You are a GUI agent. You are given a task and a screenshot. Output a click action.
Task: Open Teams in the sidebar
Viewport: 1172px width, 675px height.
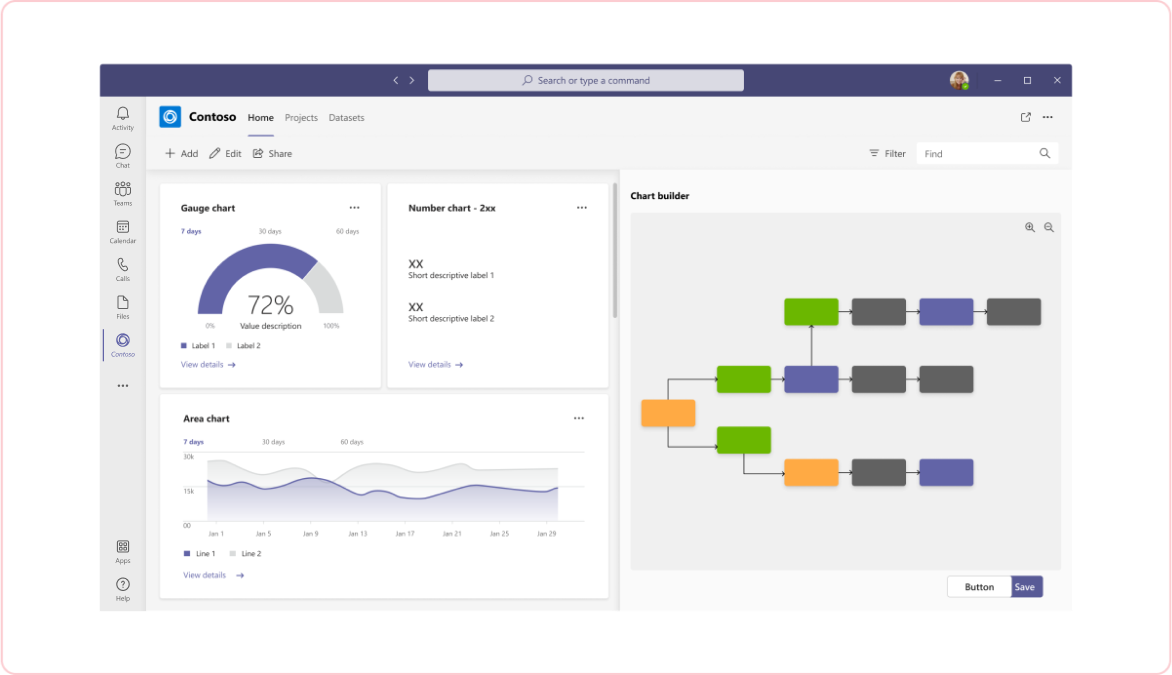click(123, 194)
